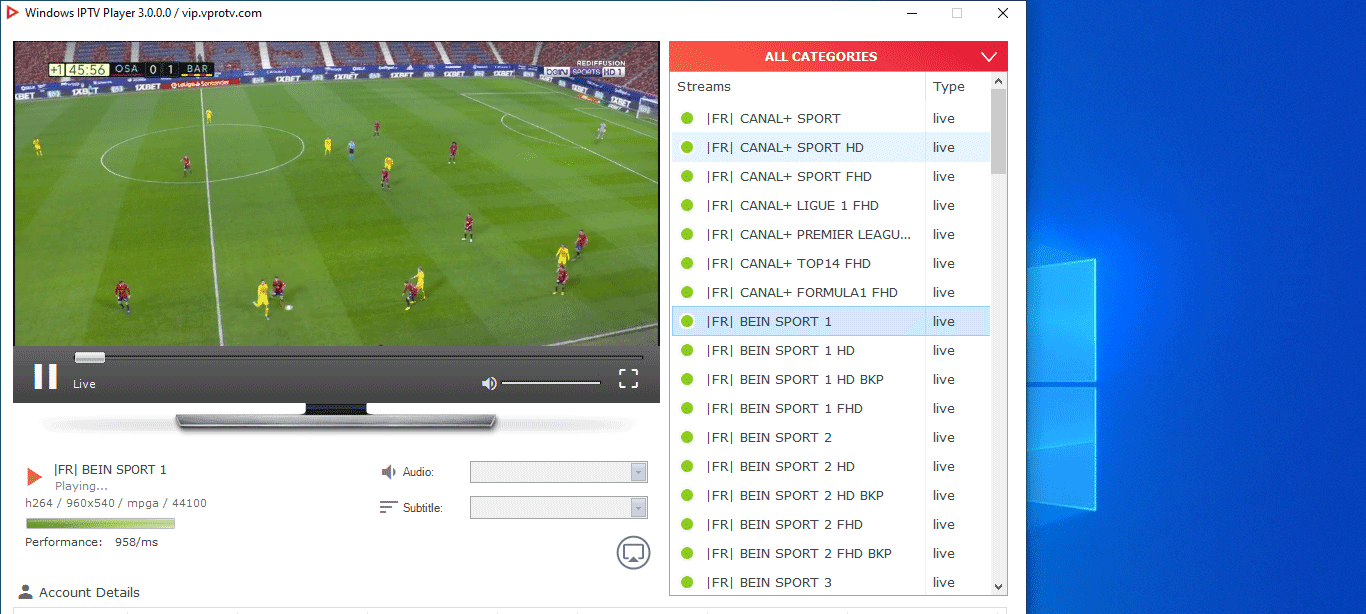The height and width of the screenshot is (614, 1366).
Task: Open the Subtitle dropdown
Action: click(559, 507)
